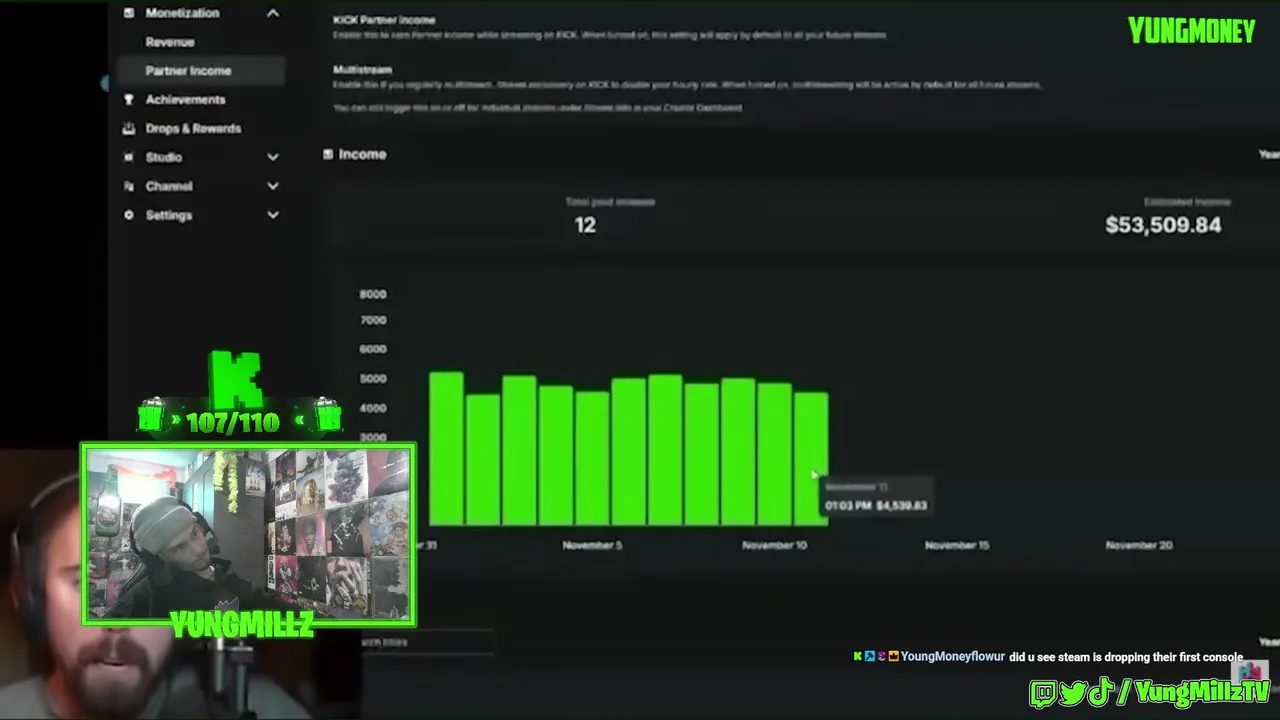Screen dimensions: 1280x720
Task: Click the KICK Partner Income heading
Action: point(384,20)
